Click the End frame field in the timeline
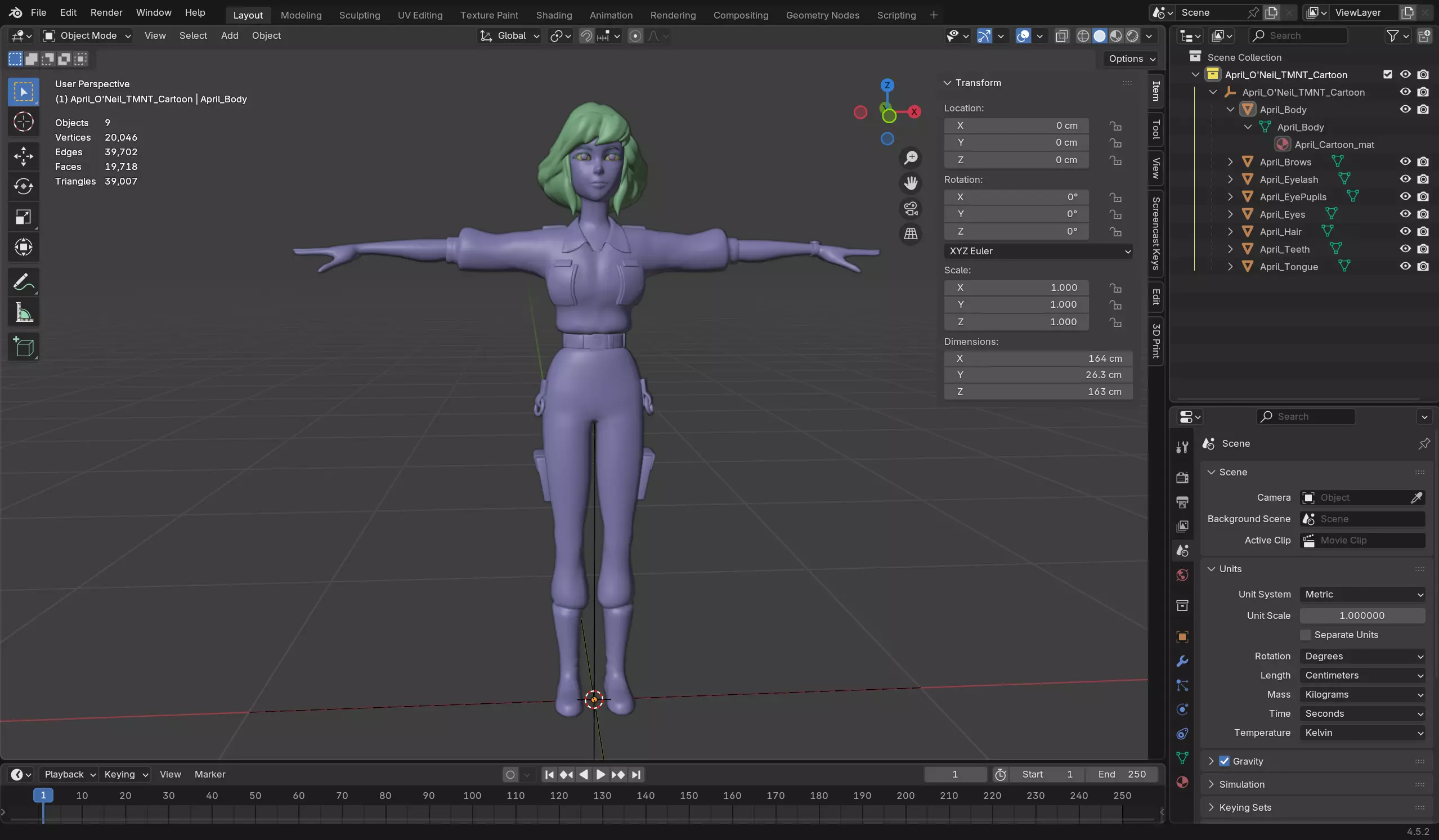Viewport: 1439px width, 840px height. (x=1122, y=774)
